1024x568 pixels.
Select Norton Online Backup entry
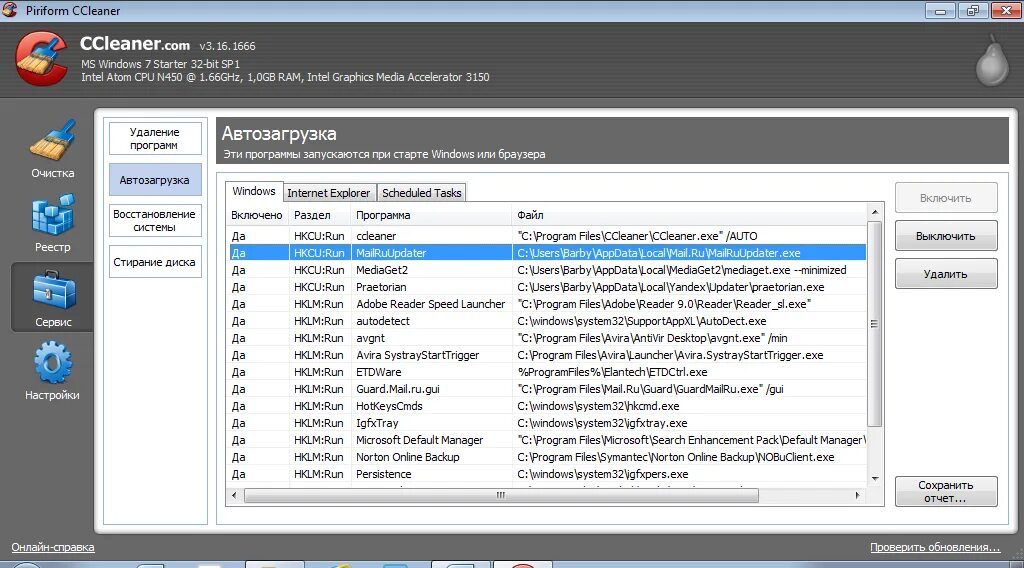click(547, 456)
